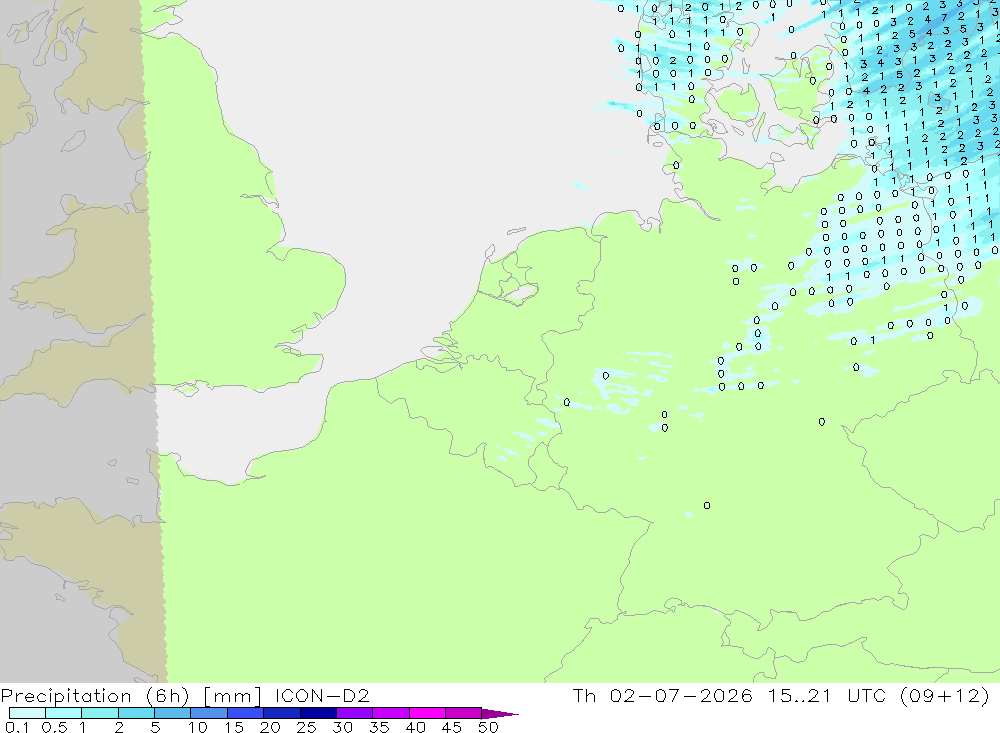Click the '02-07-2026' forecast date text
The width and height of the screenshot is (1000, 733).
coord(680,695)
